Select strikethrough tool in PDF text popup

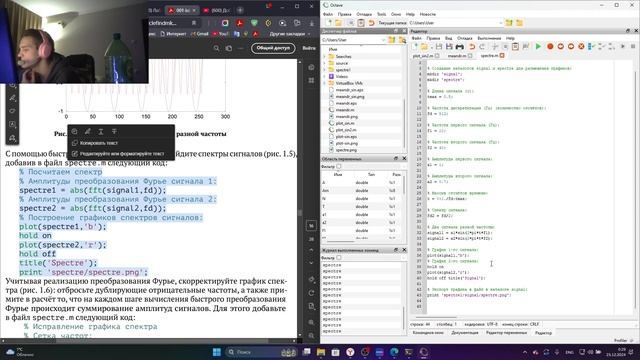click(114, 131)
